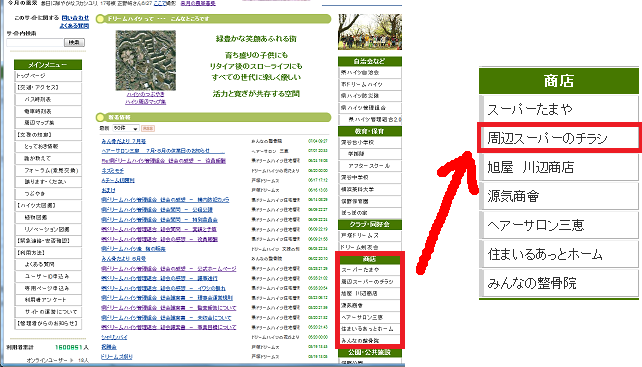Click the small button beside the 50件 dropdown
Image resolution: width=642 pixels, height=367 pixels.
tap(147, 129)
